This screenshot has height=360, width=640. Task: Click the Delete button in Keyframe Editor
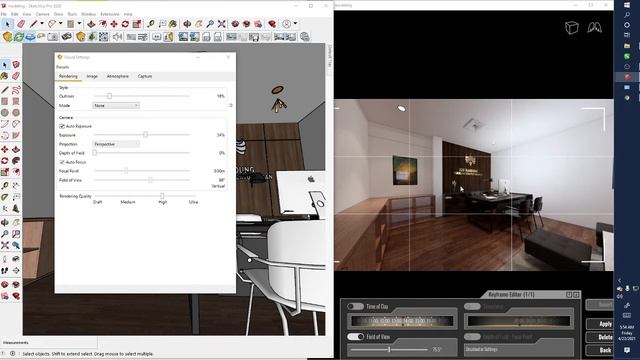[x=600, y=337]
